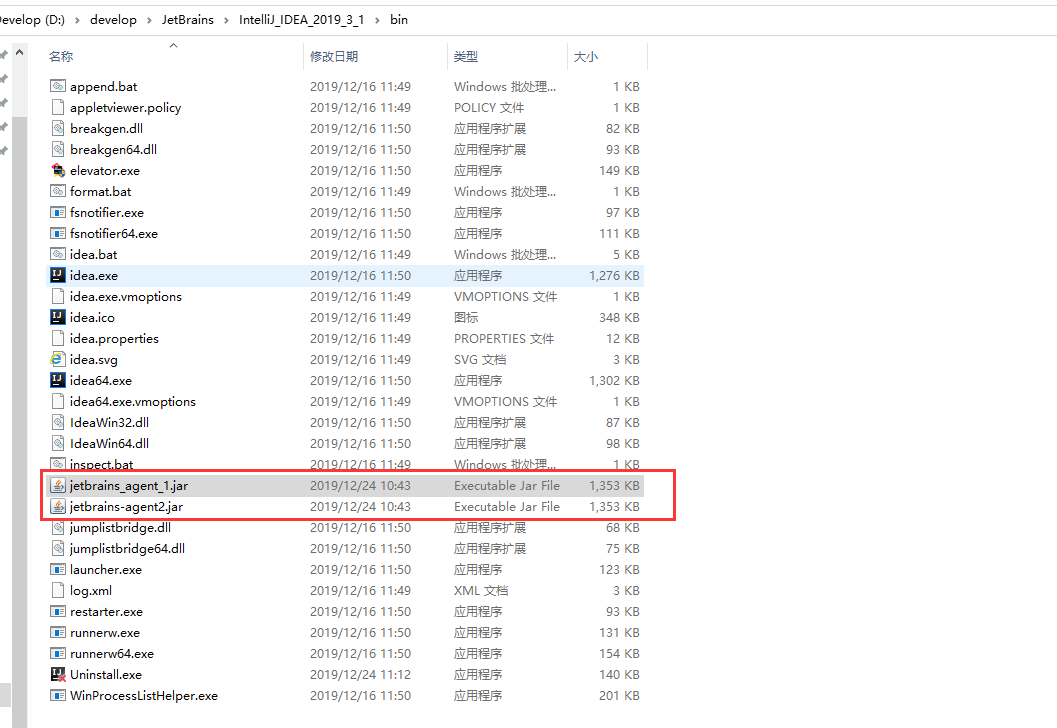The image size is (1057, 728).
Task: Click the log.xml file icon
Action: tap(58, 590)
